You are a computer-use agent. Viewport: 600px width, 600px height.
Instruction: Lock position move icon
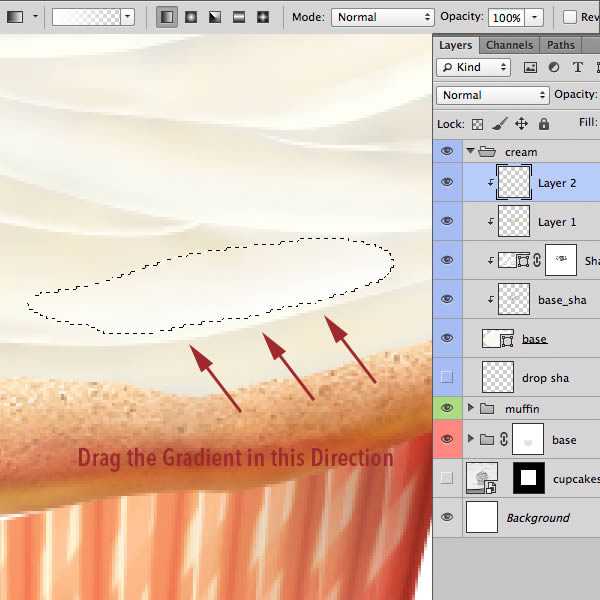pos(521,124)
